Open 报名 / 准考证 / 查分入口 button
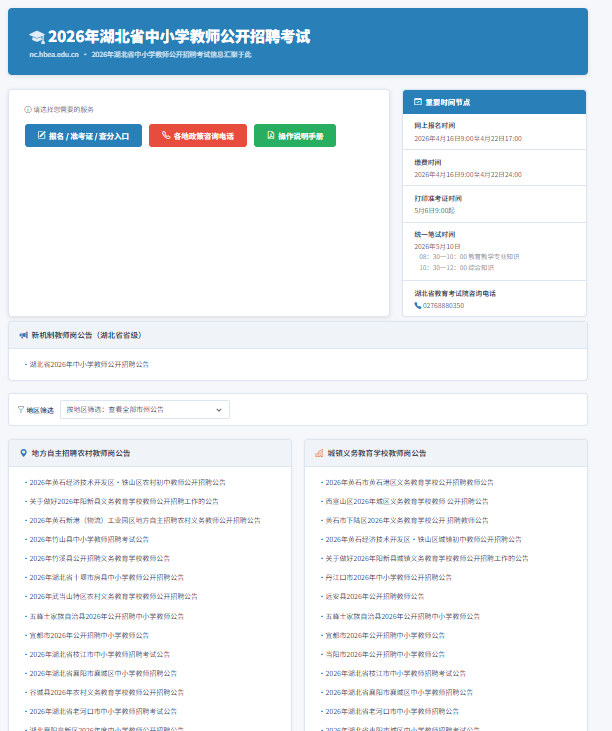Viewport: 612px width, 731px height. coord(83,135)
